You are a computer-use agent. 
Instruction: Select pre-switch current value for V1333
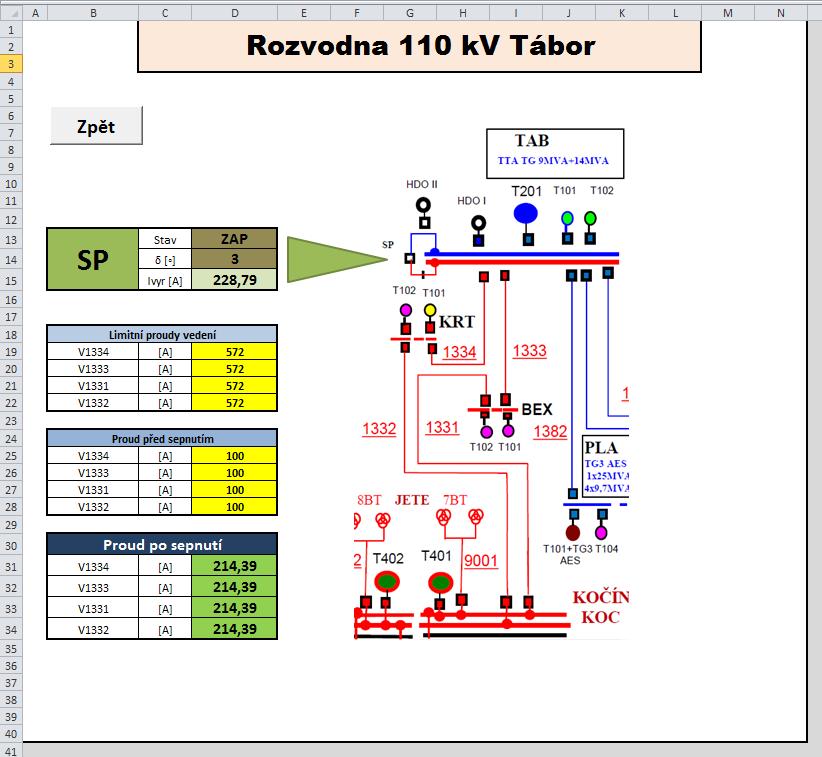(x=234, y=473)
